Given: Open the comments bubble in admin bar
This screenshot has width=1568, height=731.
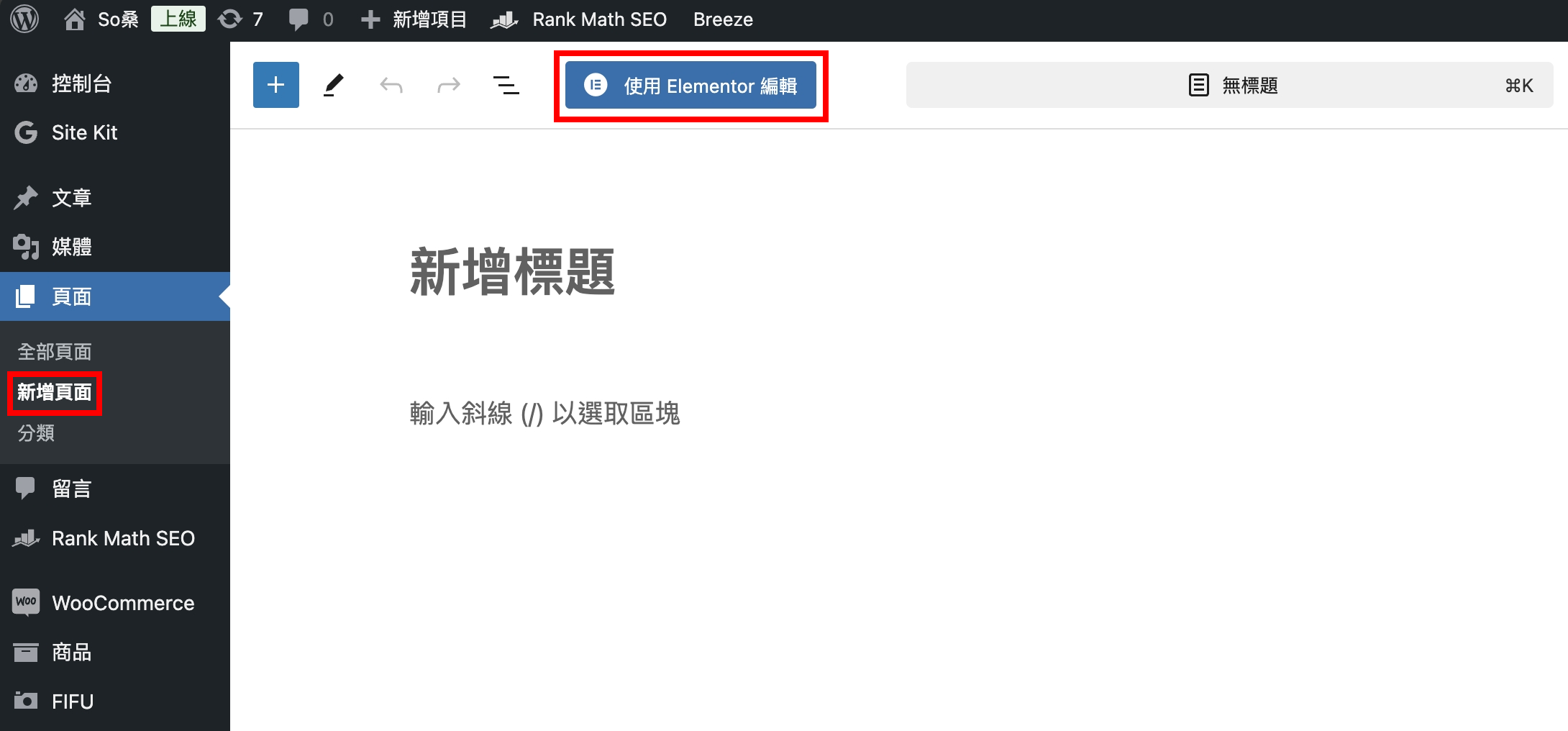Looking at the screenshot, I should 311,19.
